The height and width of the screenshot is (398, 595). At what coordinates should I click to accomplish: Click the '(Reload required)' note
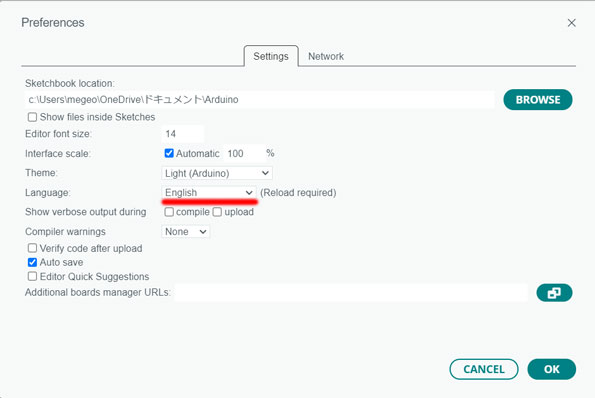298,193
